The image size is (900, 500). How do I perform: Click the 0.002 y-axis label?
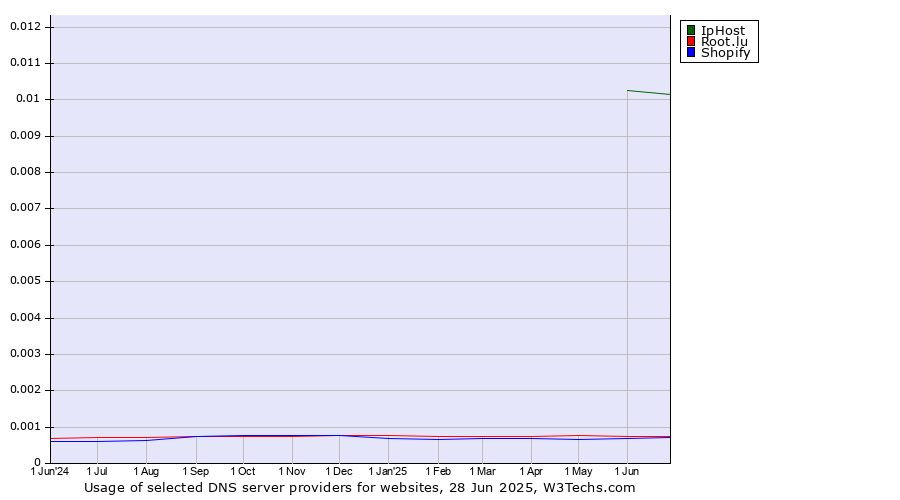click(25, 390)
